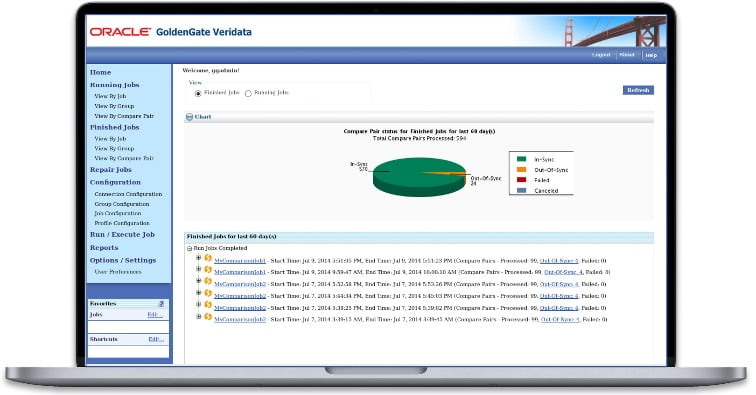Image resolution: width=756 pixels, height=395 pixels.
Task: Open Profile Configuration
Action: click(122, 223)
